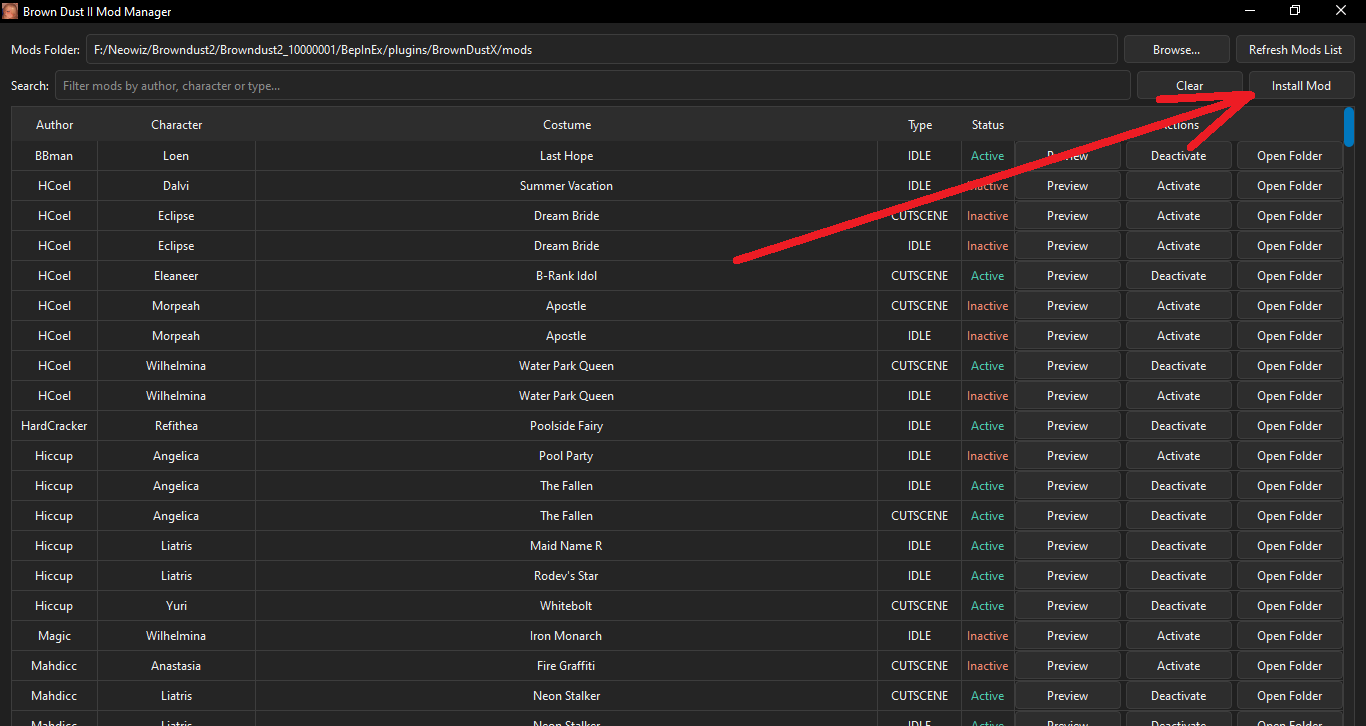Viewport: 1366px width, 726px height.
Task: Activate HCoel's Summer Vacation mod
Action: click(1178, 185)
